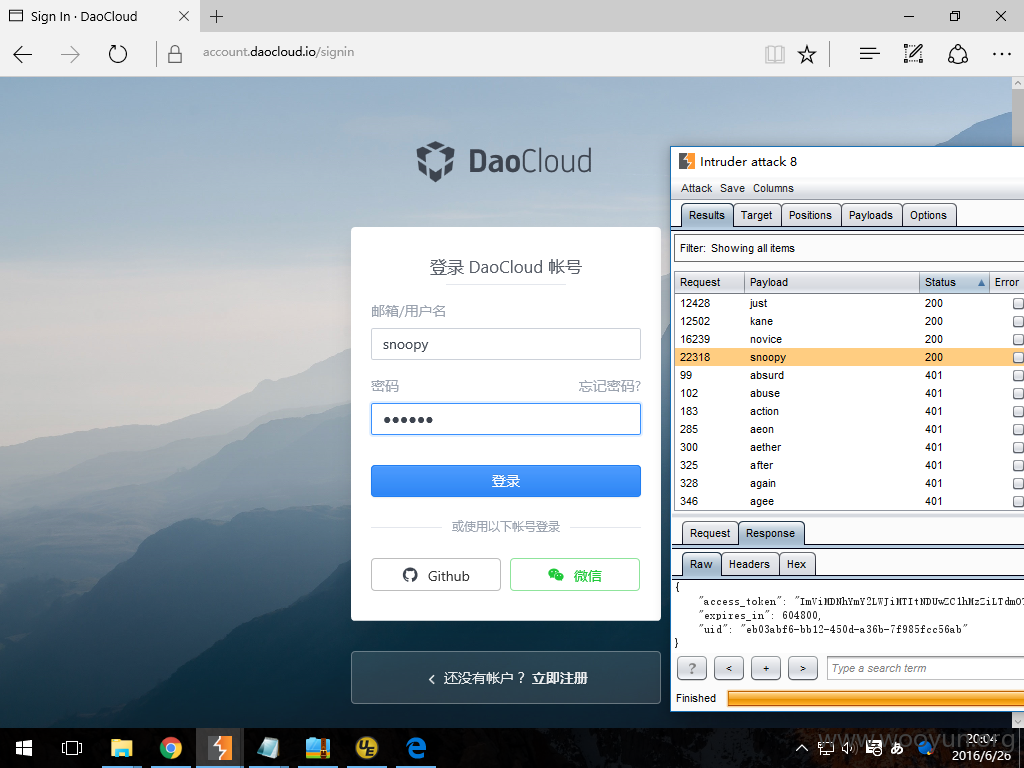The width and height of the screenshot is (1024, 768).
Task: Sign in with Github button
Action: pyautogui.click(x=436, y=575)
